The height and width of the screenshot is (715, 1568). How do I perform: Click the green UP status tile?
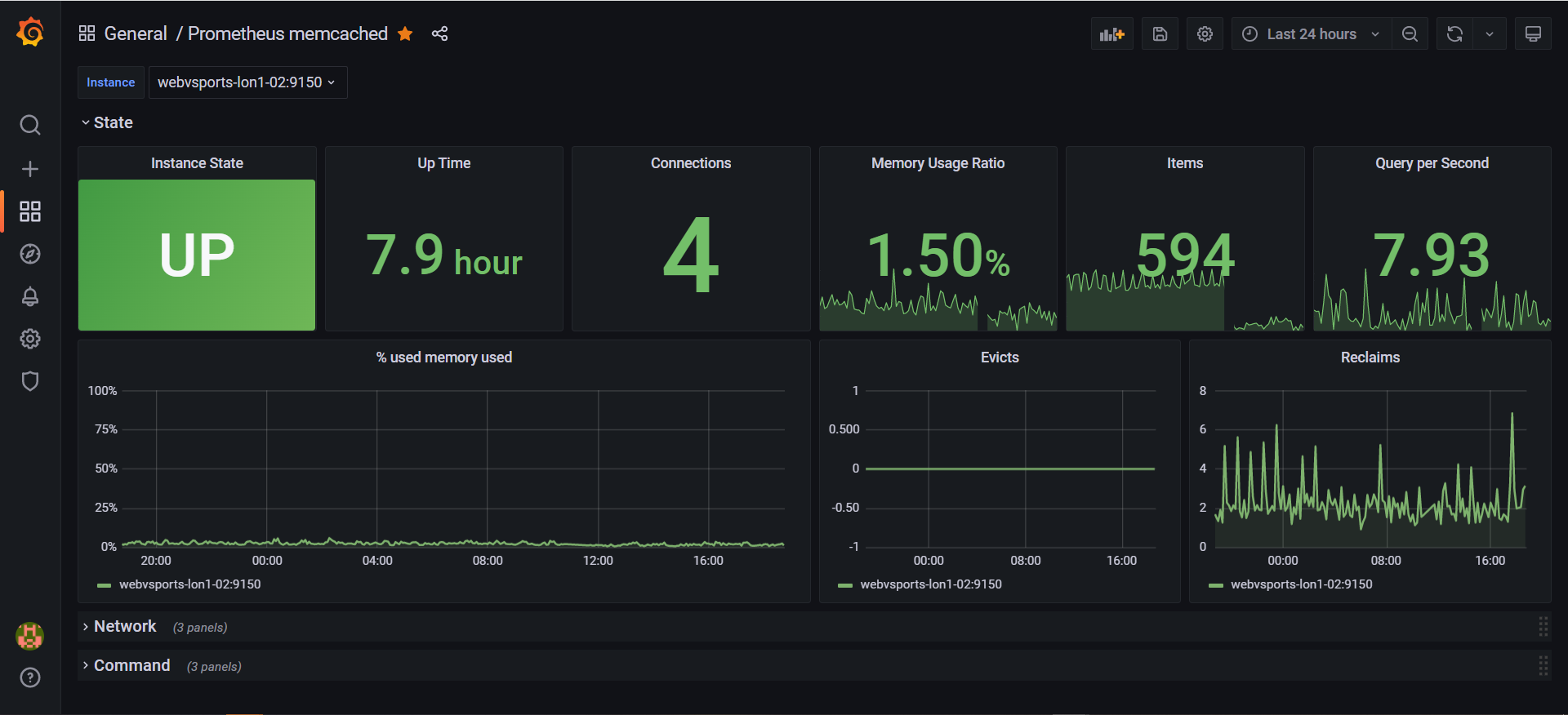click(197, 255)
